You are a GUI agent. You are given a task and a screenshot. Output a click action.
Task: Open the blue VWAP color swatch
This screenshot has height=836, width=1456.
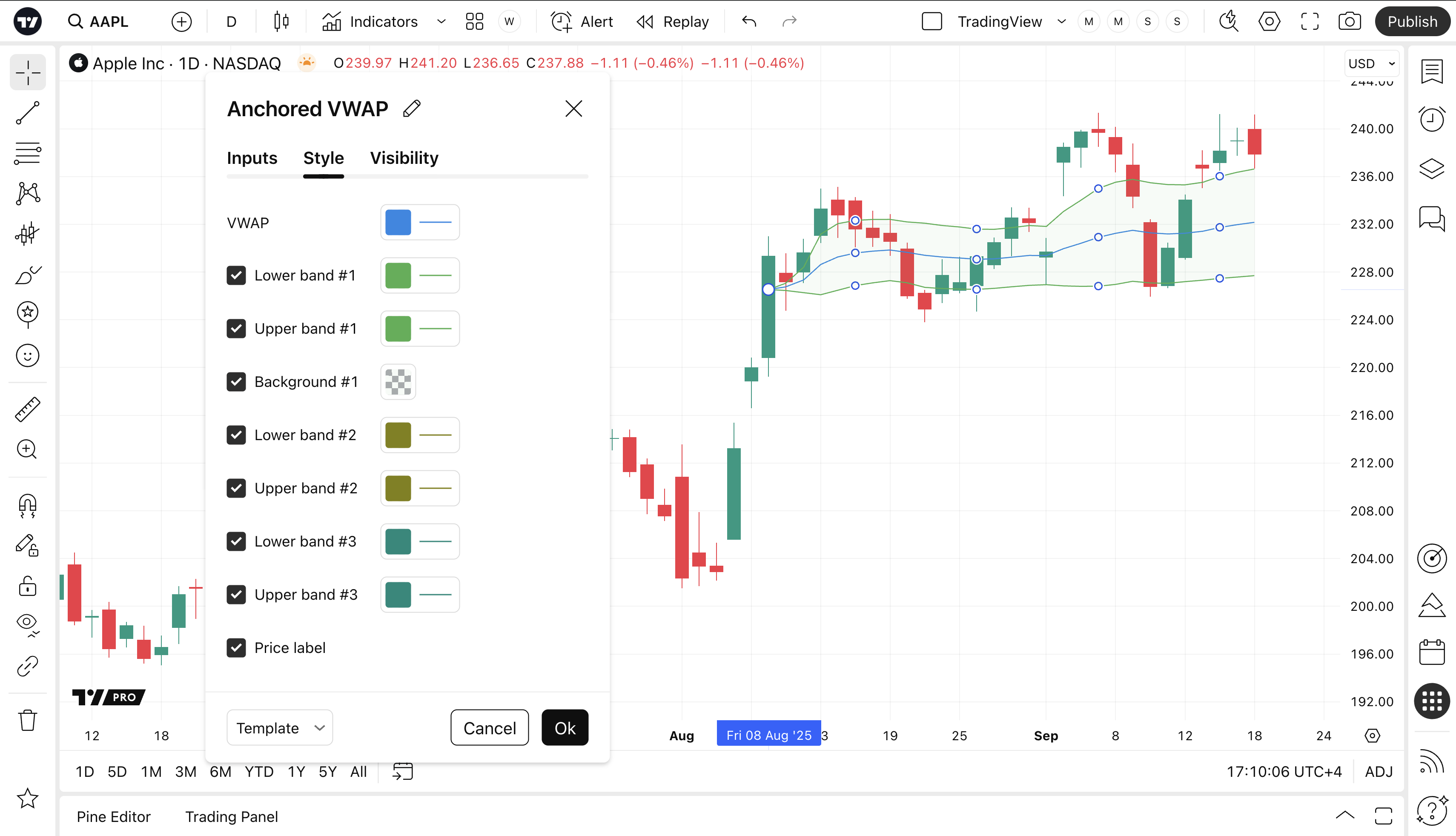coord(398,223)
